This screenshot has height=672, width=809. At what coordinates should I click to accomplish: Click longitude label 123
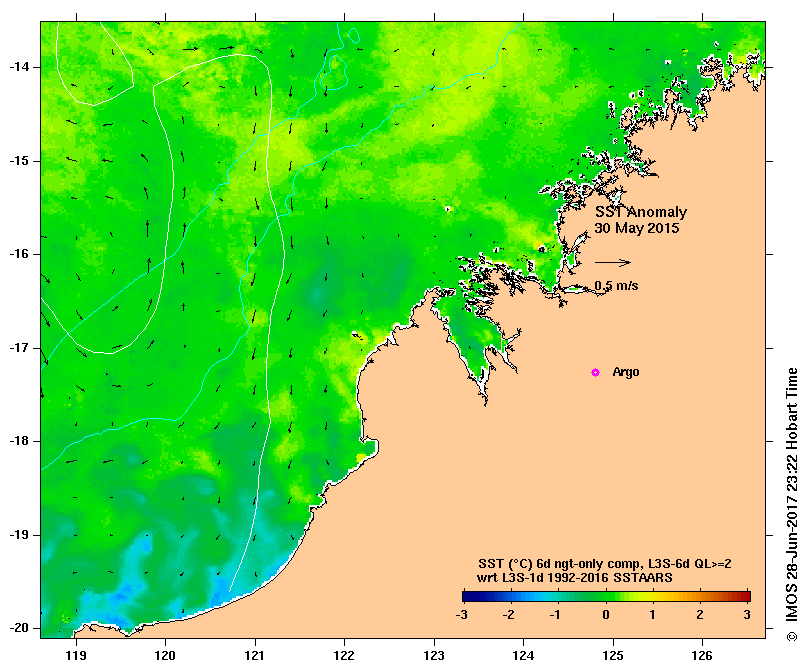(x=434, y=655)
